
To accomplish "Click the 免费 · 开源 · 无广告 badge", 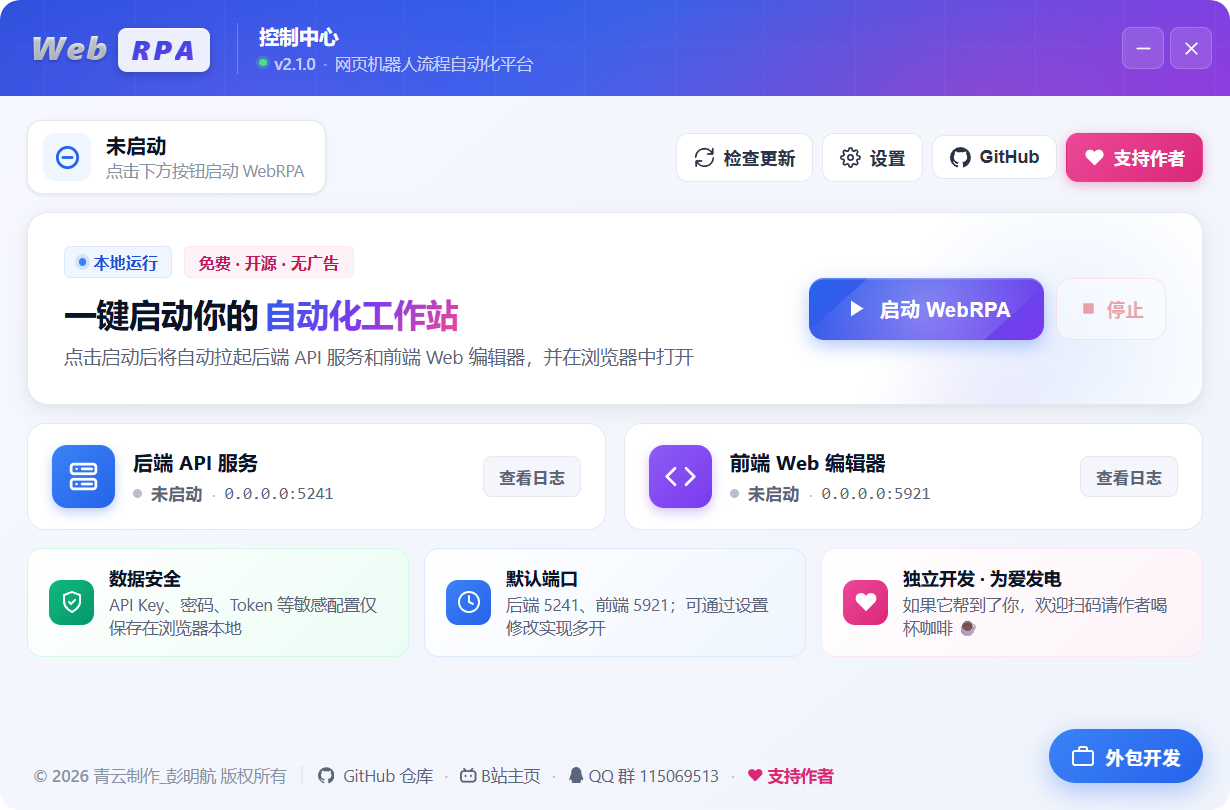I will [x=269, y=262].
